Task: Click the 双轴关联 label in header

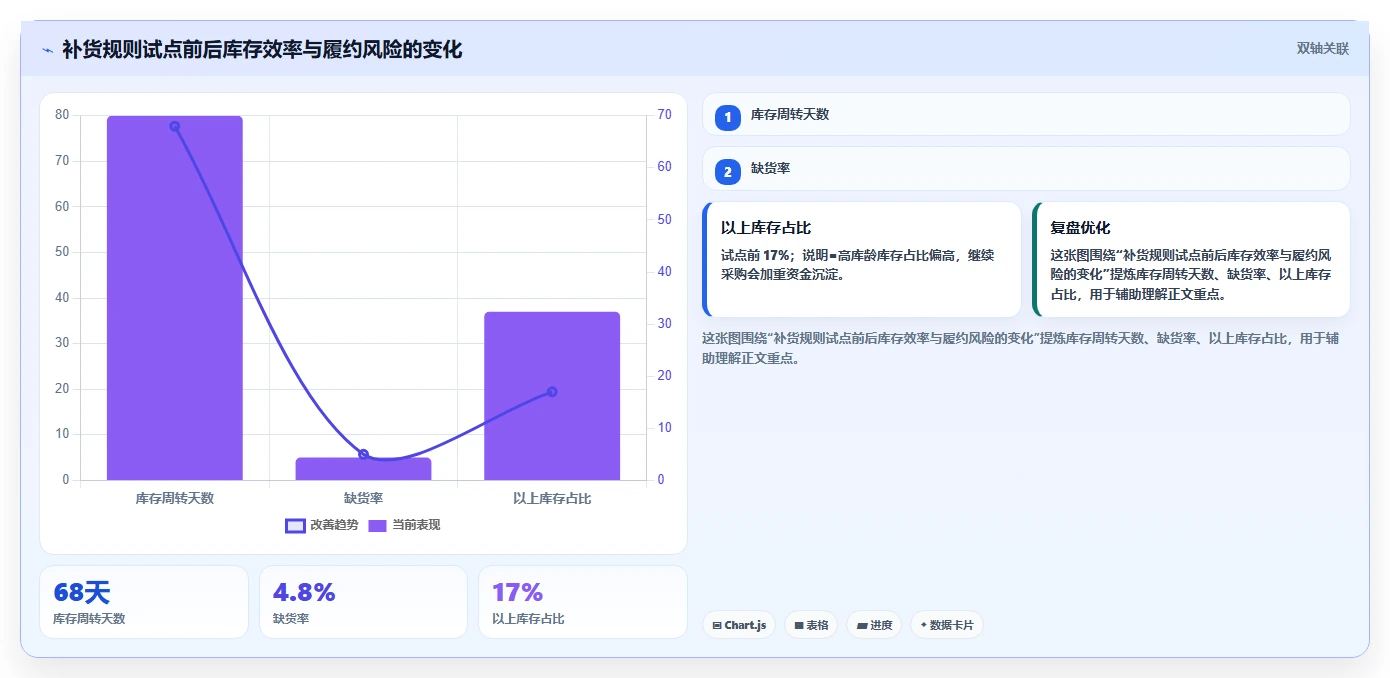Action: [x=1323, y=49]
